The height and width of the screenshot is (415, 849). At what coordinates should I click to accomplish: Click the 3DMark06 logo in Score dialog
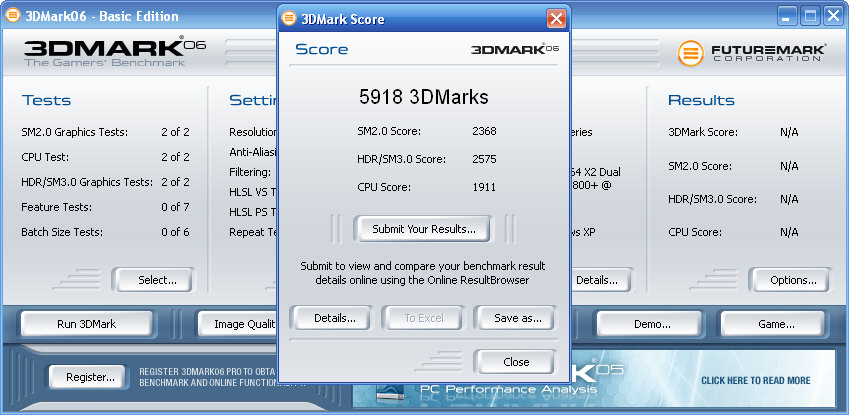click(514, 49)
